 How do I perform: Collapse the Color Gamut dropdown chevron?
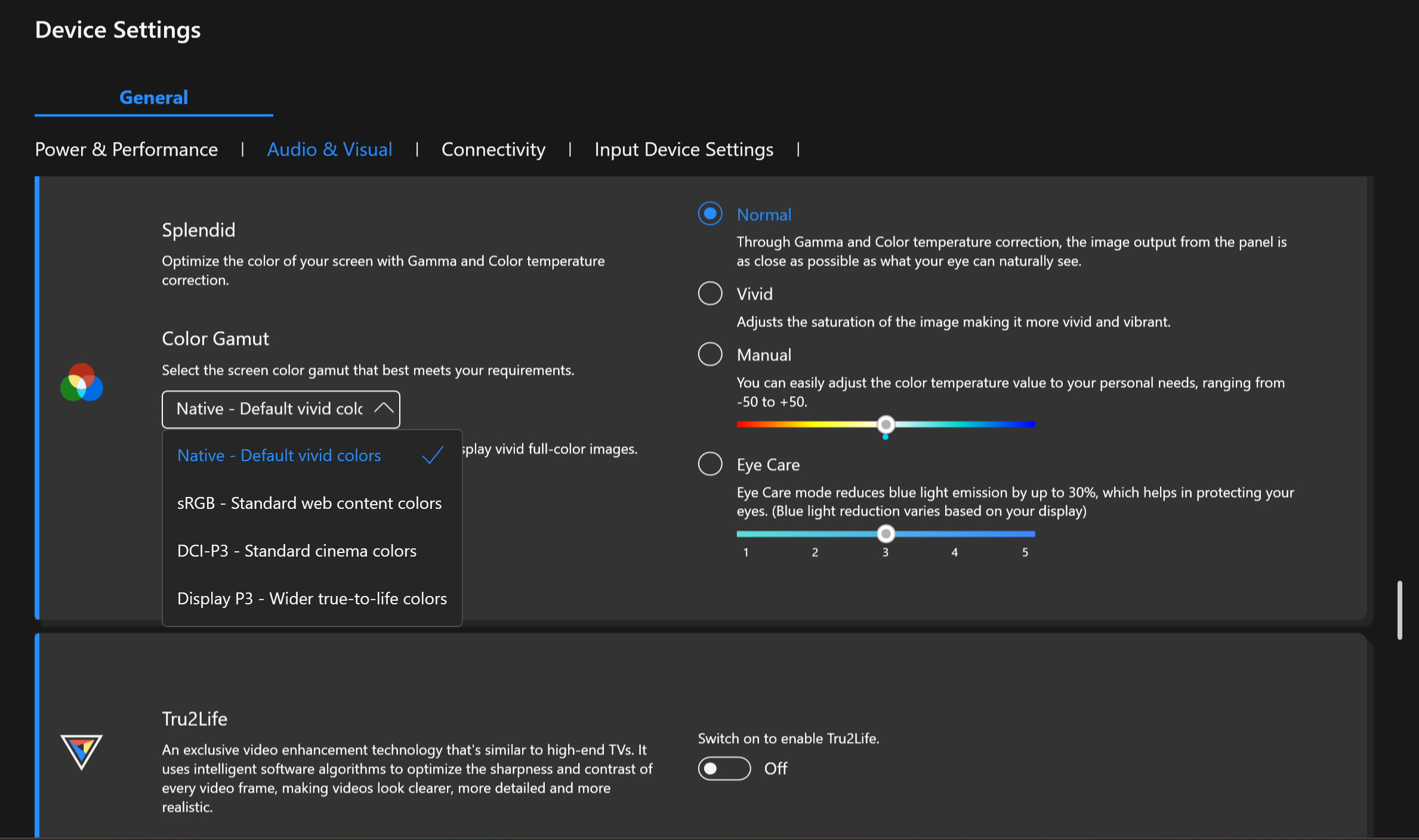coord(384,409)
